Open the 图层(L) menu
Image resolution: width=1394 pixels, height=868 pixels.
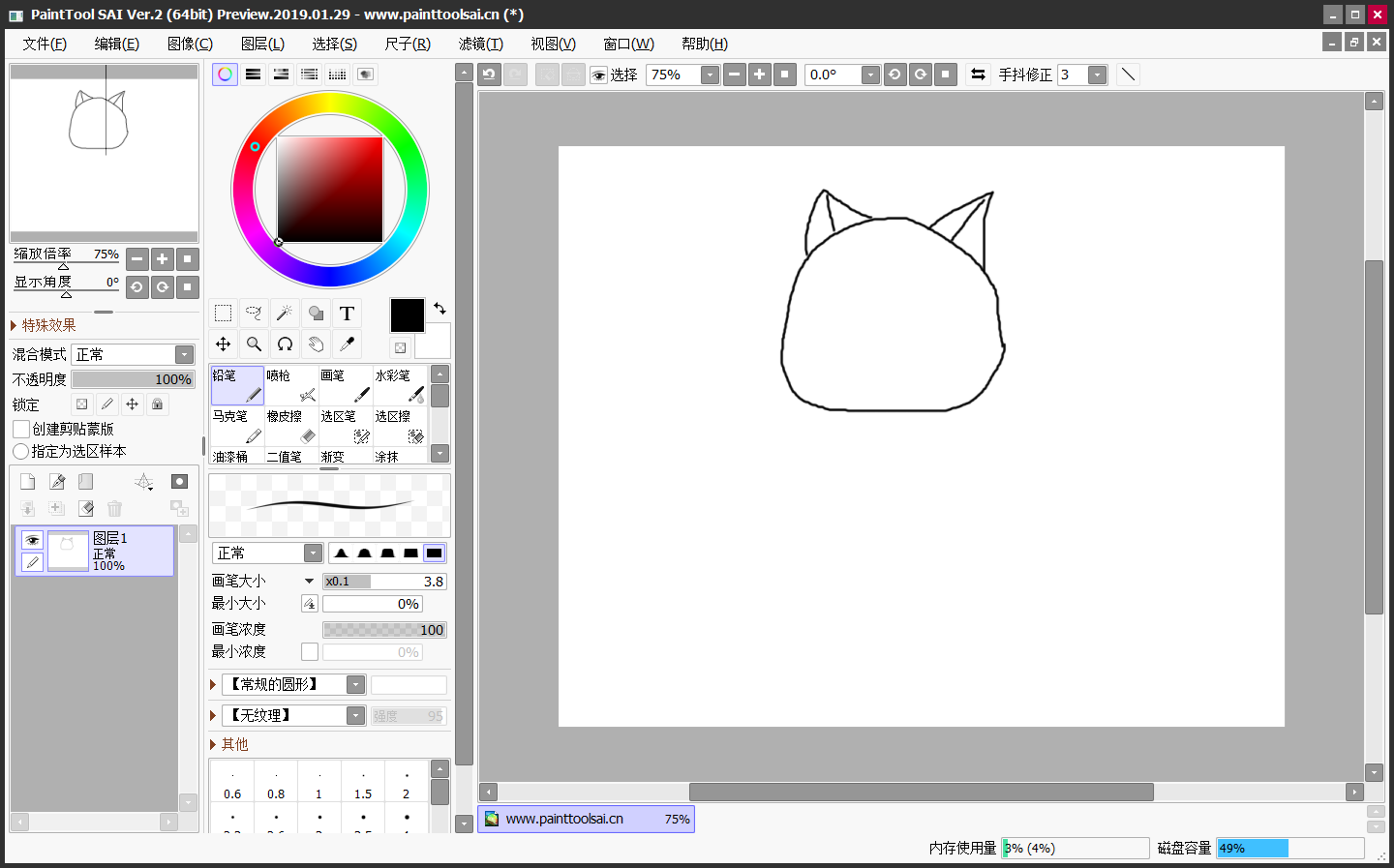click(x=262, y=44)
